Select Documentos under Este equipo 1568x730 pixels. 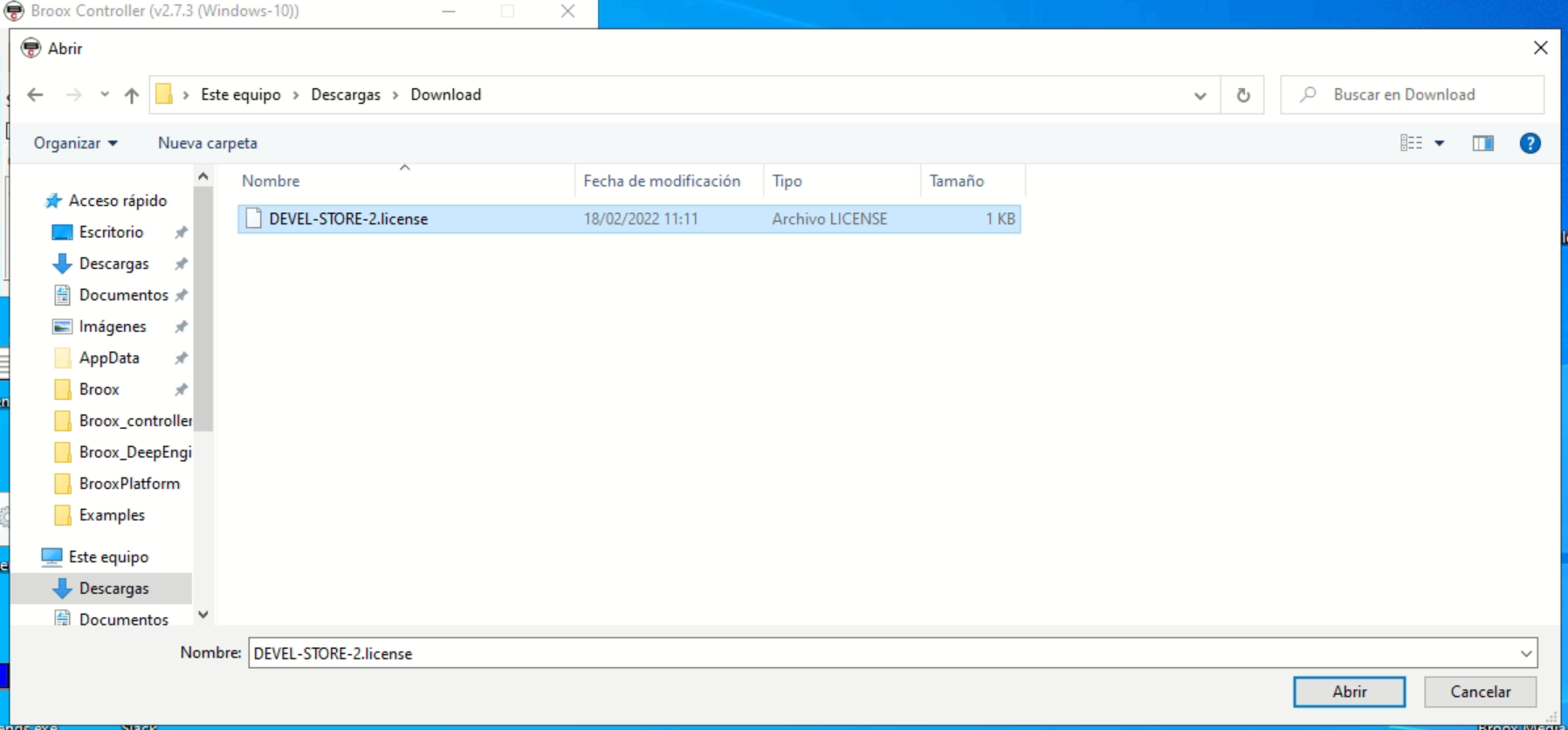pos(123,619)
